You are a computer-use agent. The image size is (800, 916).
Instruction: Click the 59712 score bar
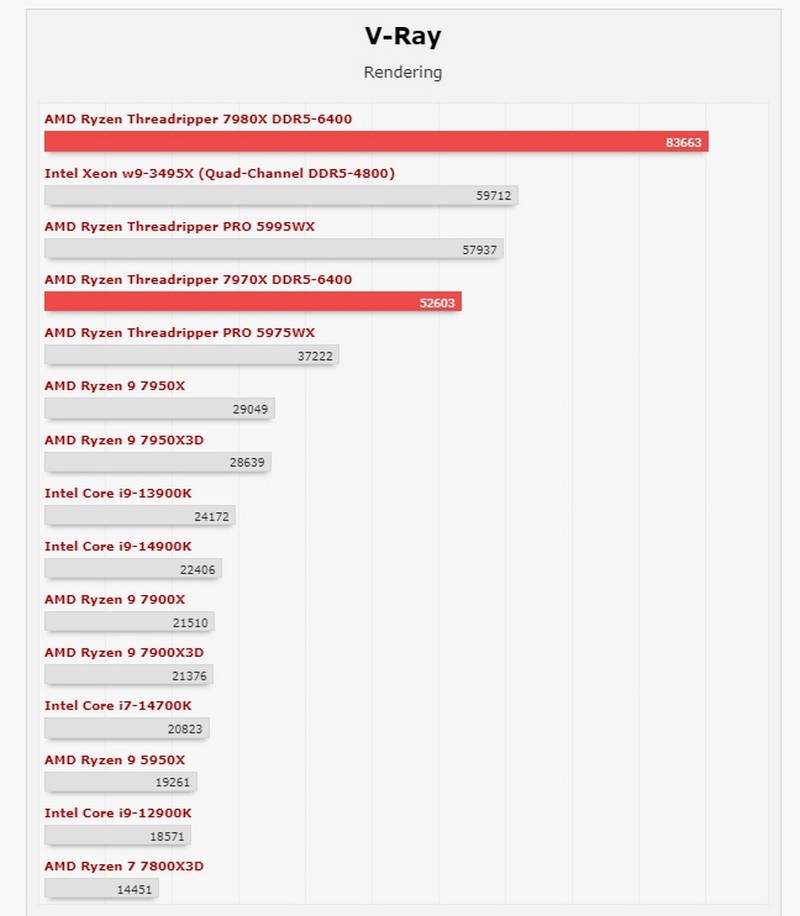281,196
